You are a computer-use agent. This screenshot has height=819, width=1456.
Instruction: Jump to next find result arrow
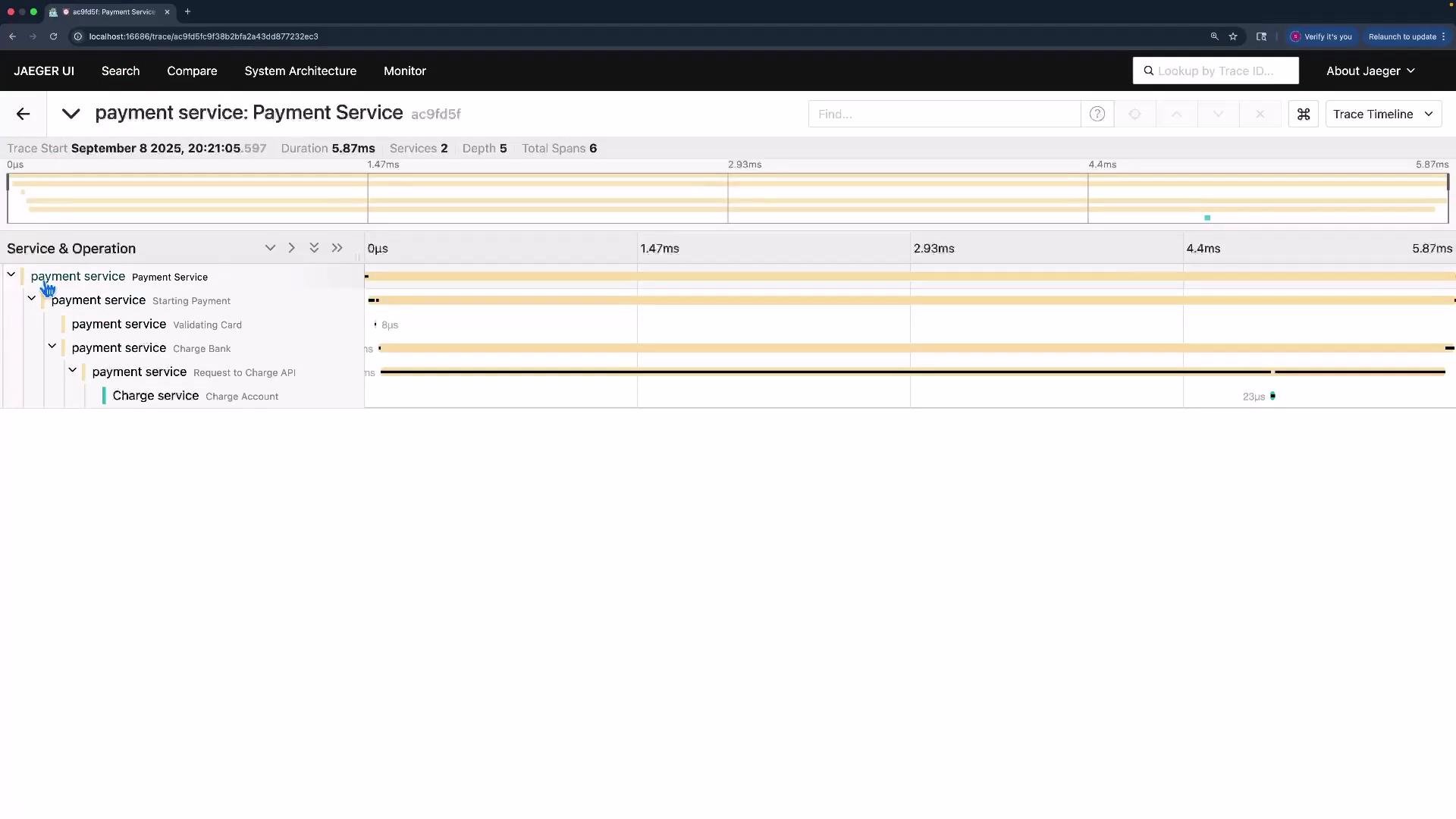[x=1219, y=114]
